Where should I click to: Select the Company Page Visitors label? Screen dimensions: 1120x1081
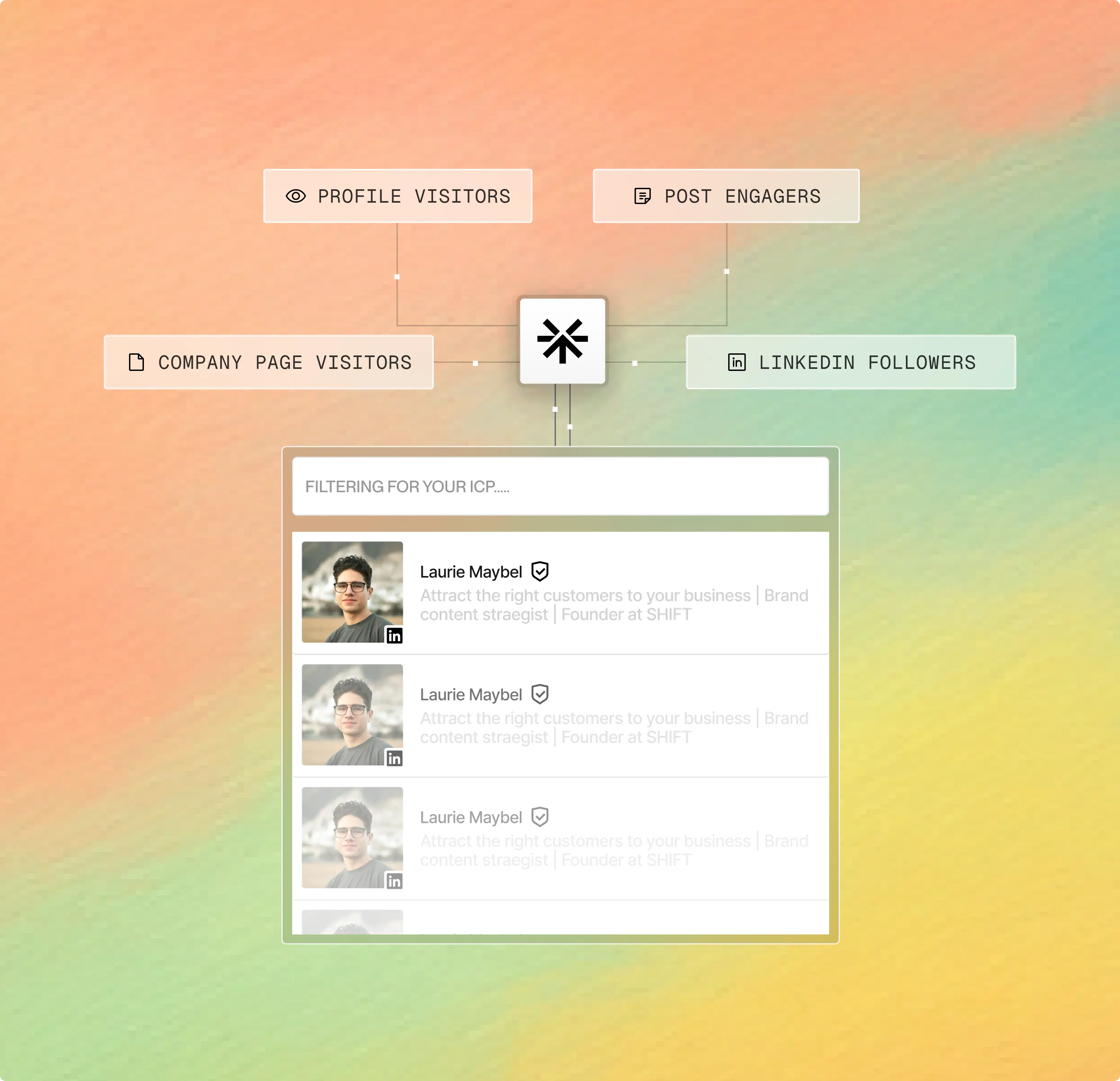click(x=285, y=362)
